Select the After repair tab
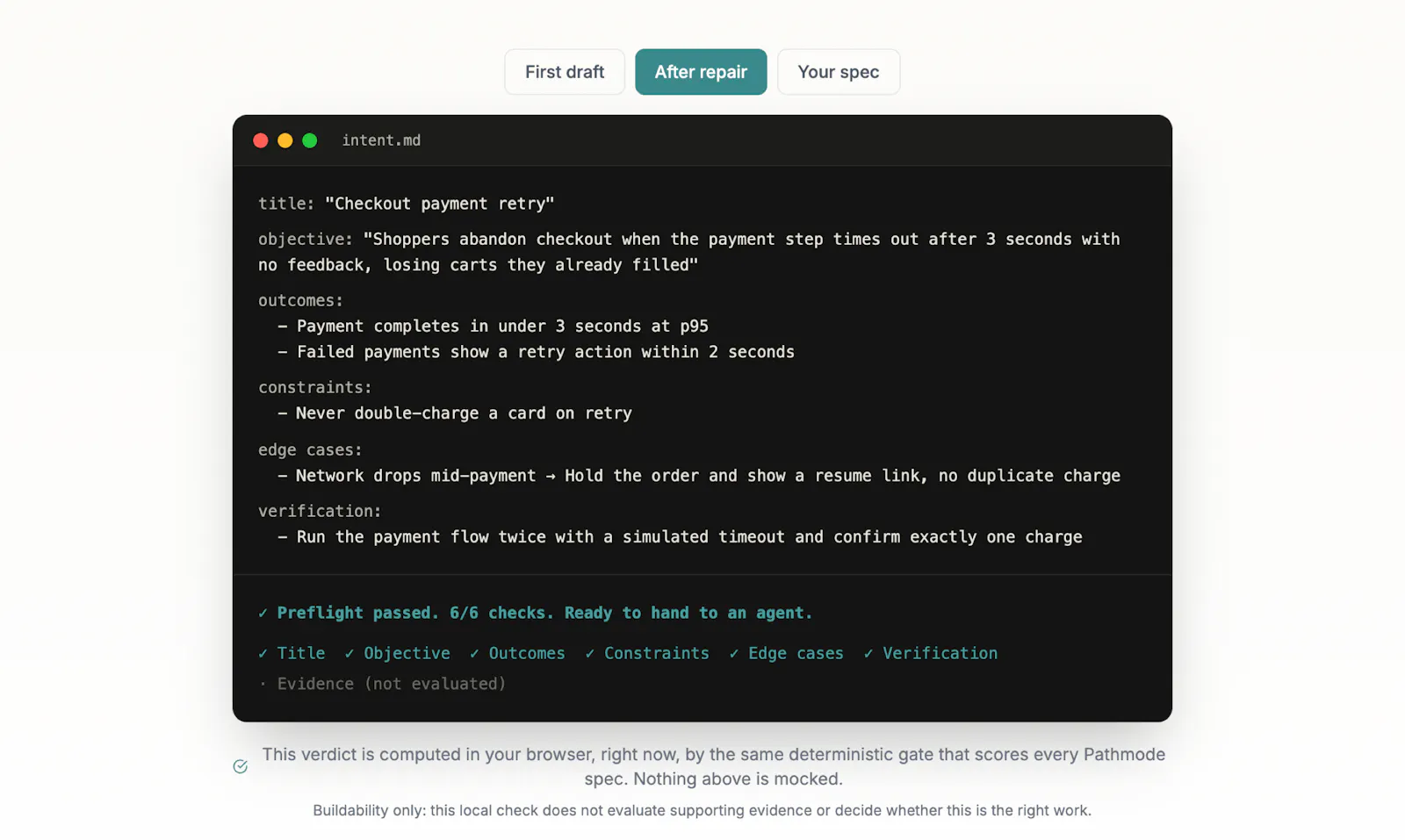This screenshot has width=1405, height=840. [x=701, y=72]
